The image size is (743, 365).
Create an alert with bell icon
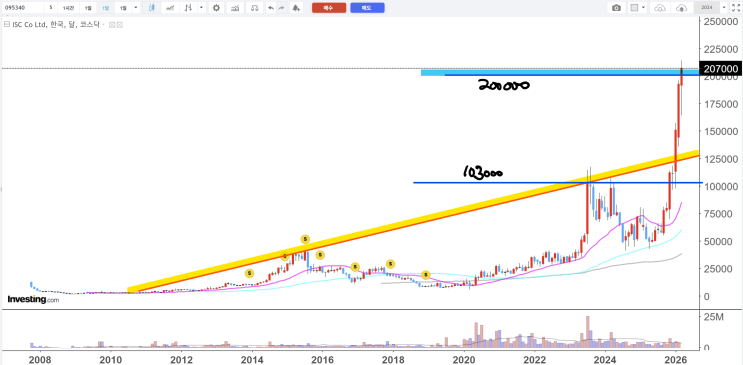coord(296,8)
